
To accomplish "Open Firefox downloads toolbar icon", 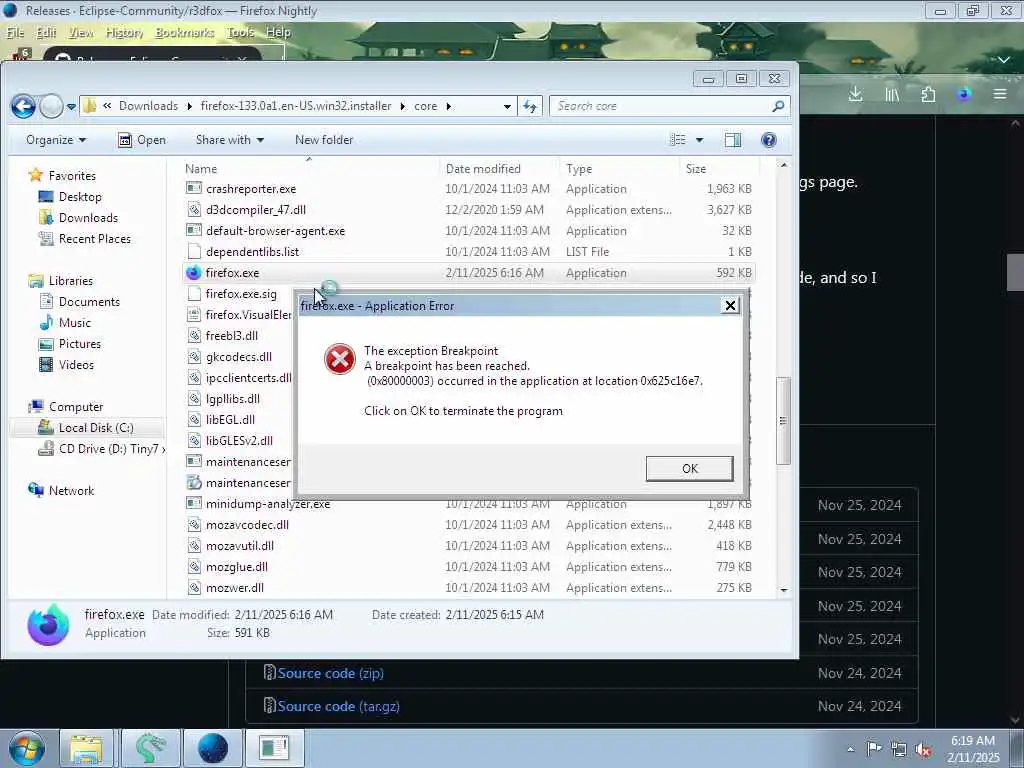I will (x=856, y=95).
